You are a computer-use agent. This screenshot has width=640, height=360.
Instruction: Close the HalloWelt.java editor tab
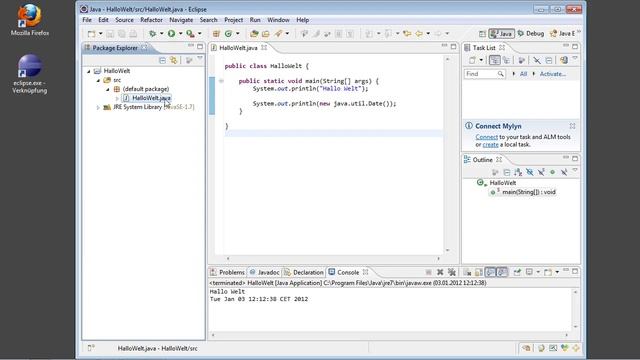point(264,48)
